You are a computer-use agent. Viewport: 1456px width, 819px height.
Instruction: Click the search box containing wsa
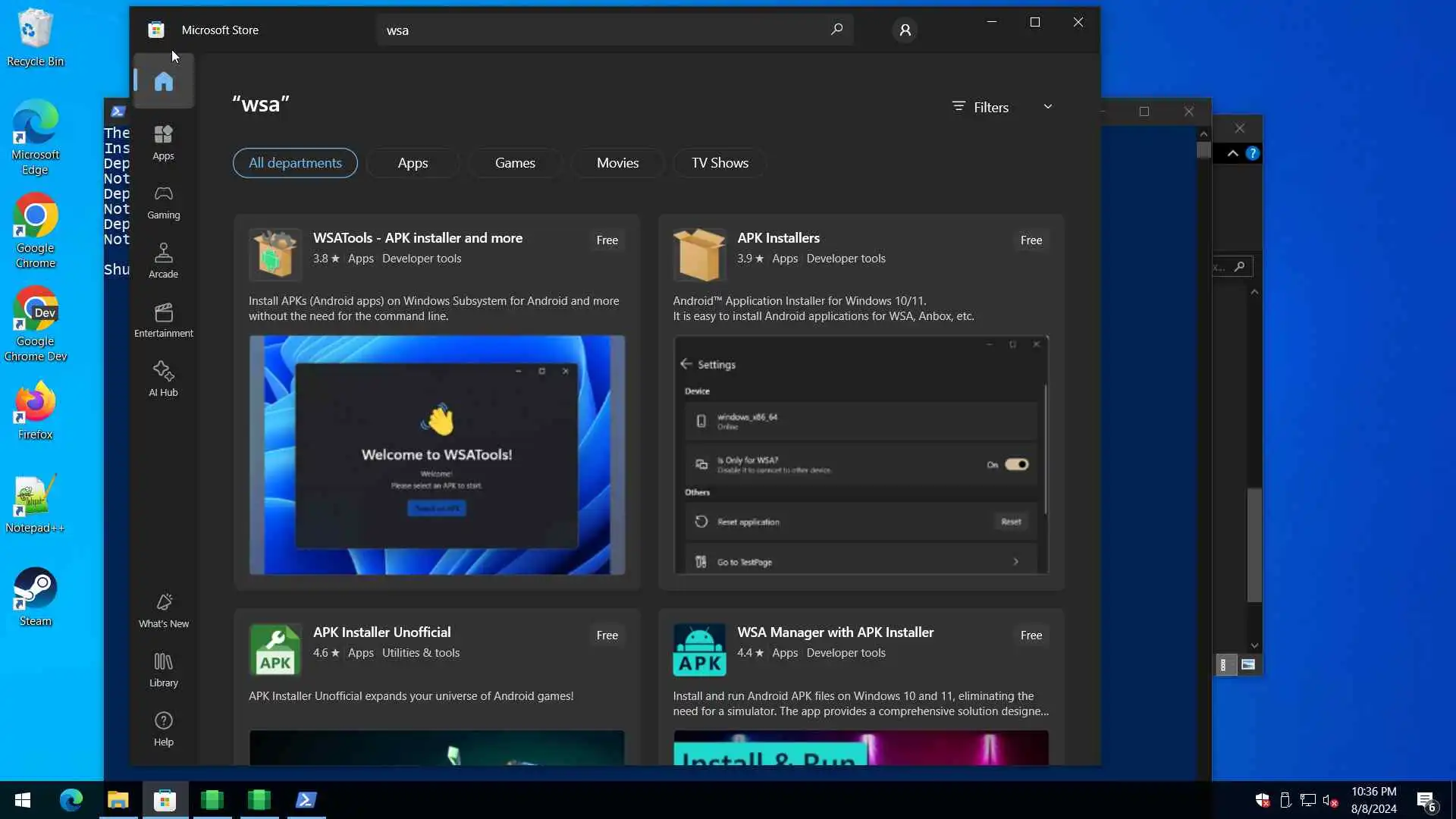[599, 30]
